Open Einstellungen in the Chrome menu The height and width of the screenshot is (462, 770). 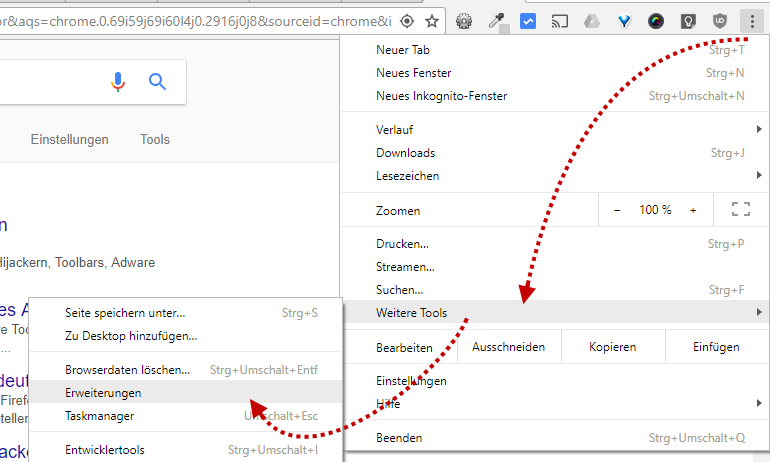tap(411, 381)
